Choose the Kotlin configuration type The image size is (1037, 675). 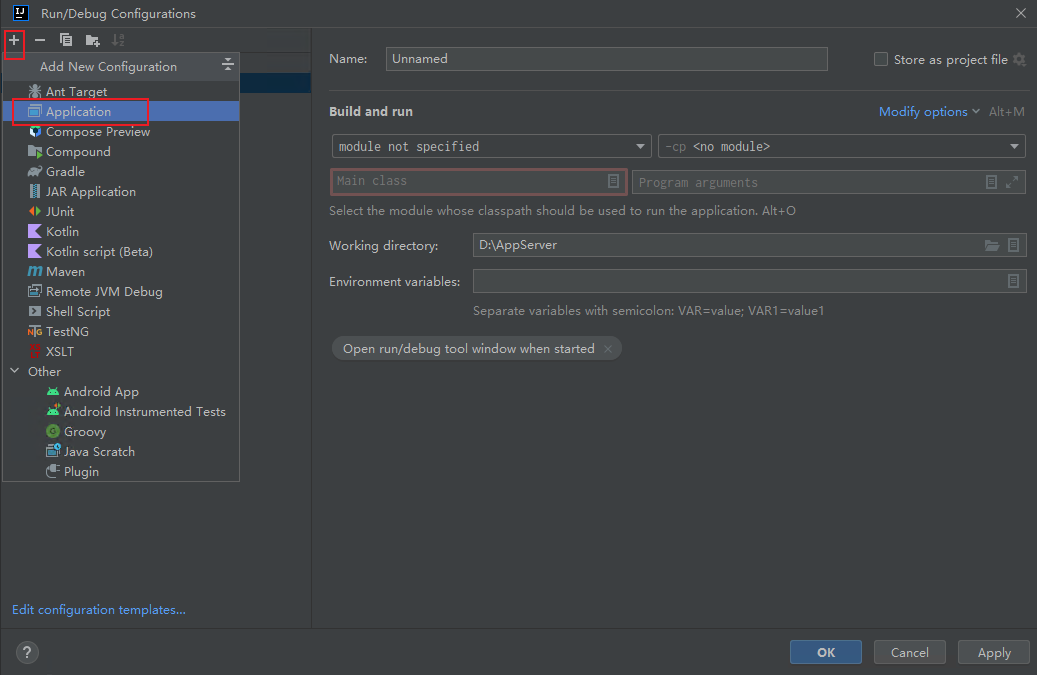tap(121, 231)
